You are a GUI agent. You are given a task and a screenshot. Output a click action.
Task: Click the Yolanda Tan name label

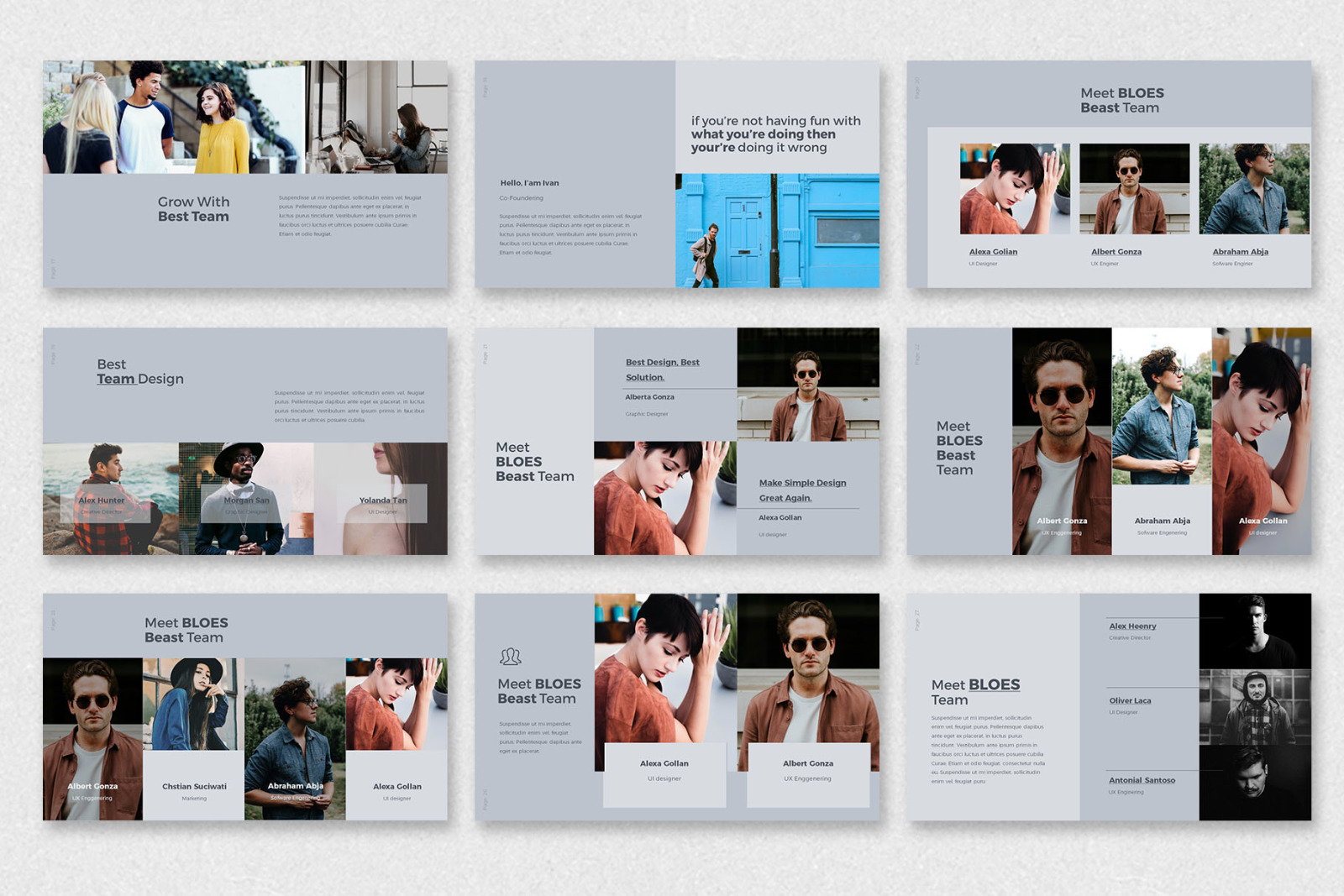point(383,500)
